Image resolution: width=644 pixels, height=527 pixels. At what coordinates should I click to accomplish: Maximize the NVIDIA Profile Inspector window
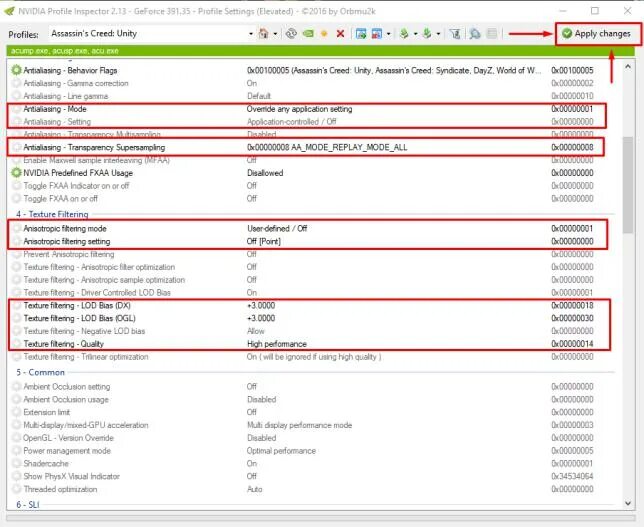coord(595,11)
